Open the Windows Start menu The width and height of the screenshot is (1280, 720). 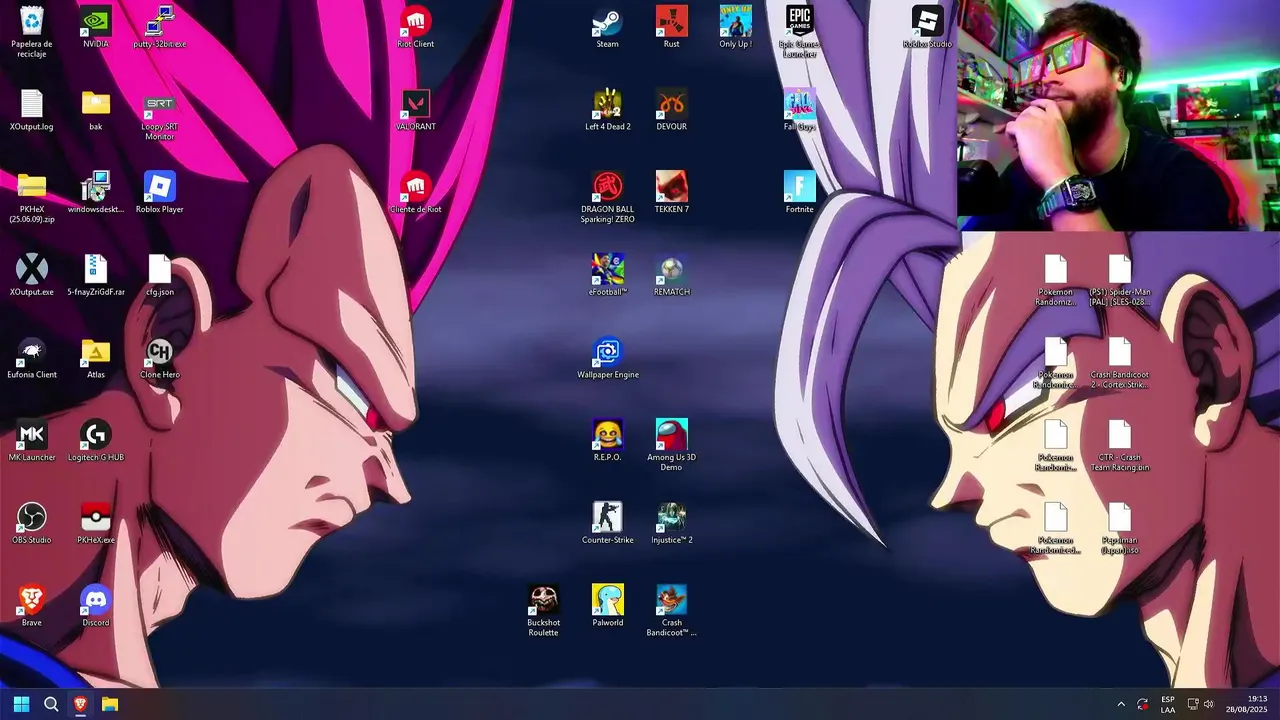tap(21, 704)
